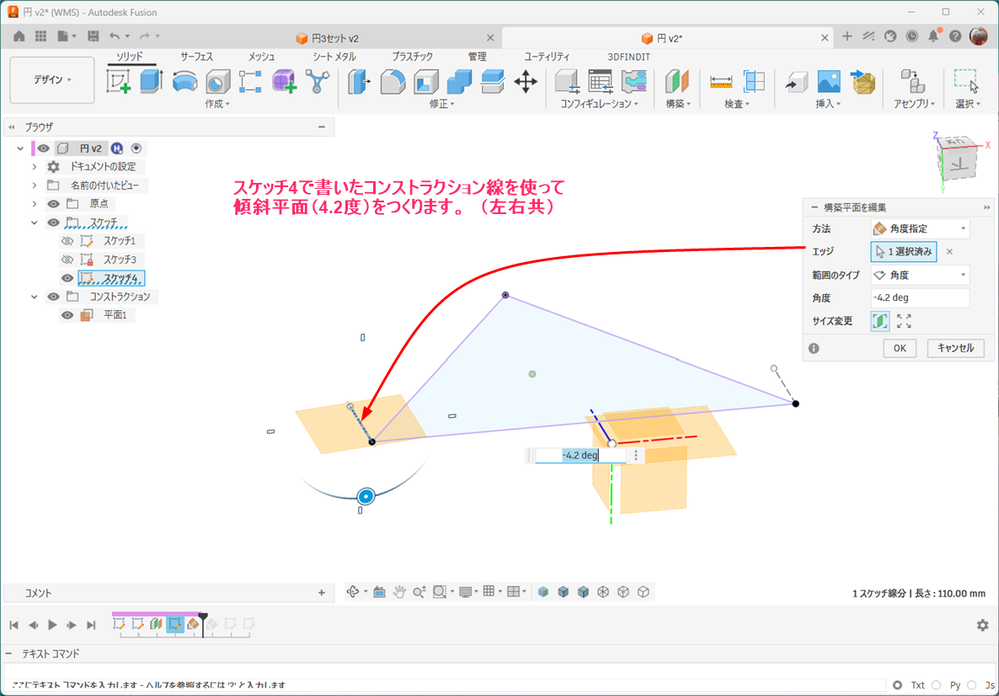
Task: Select the Shell tool
Action: [426, 82]
